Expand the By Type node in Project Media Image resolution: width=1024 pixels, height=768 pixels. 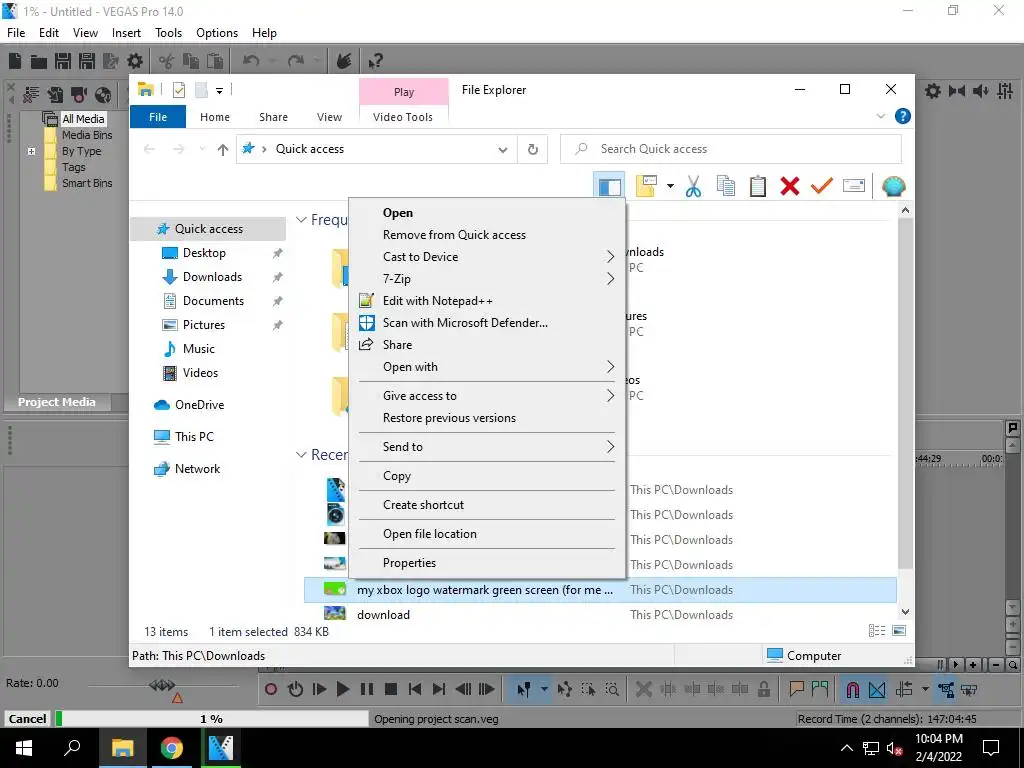click(31, 152)
